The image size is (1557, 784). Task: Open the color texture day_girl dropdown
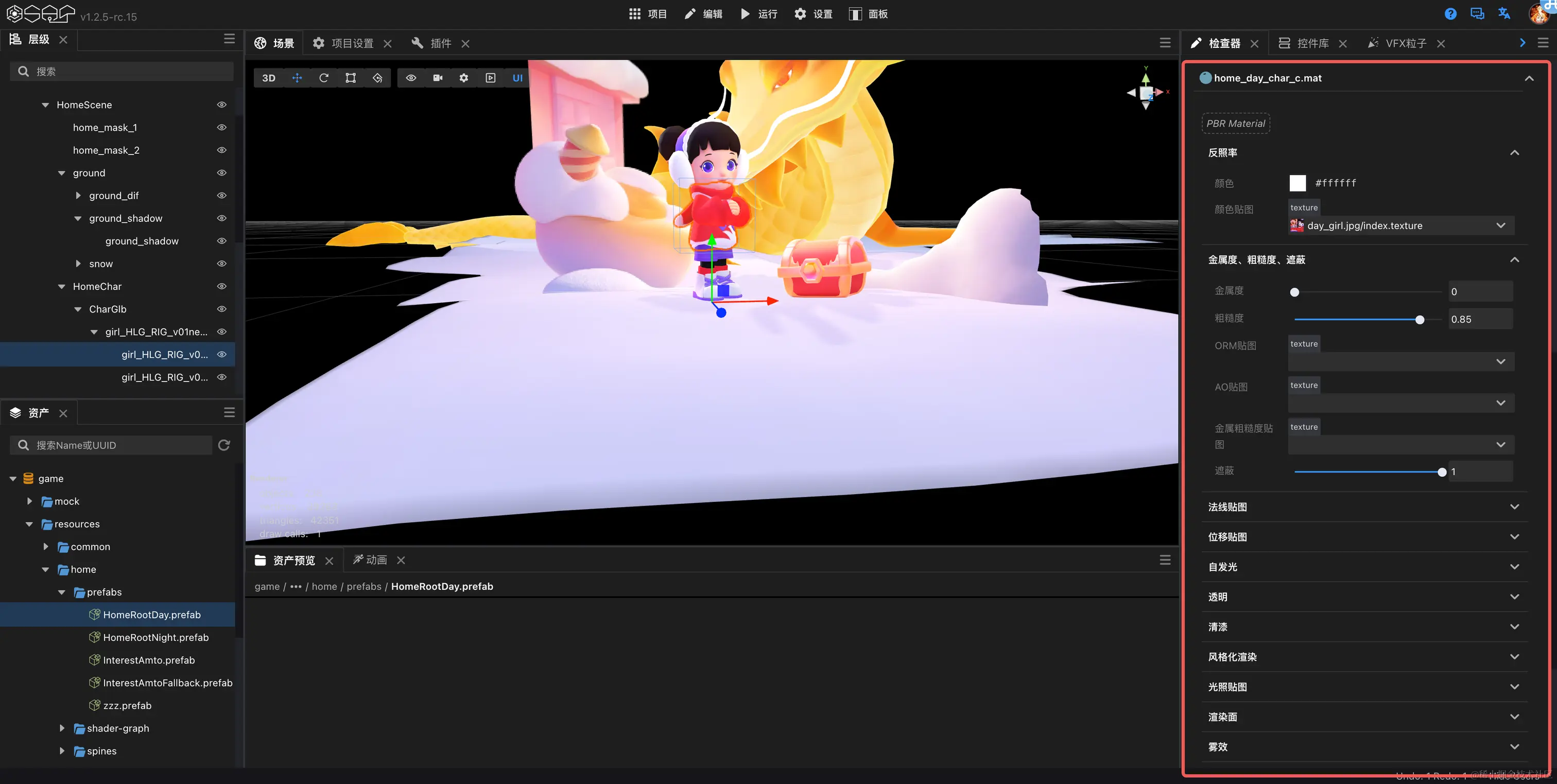click(x=1500, y=225)
